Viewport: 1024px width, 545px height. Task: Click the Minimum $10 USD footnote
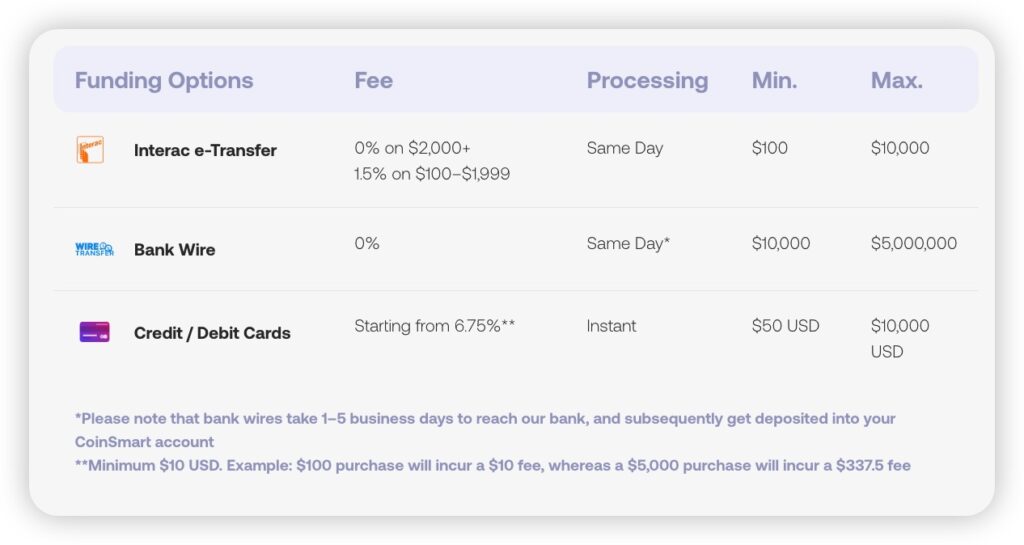click(492, 465)
